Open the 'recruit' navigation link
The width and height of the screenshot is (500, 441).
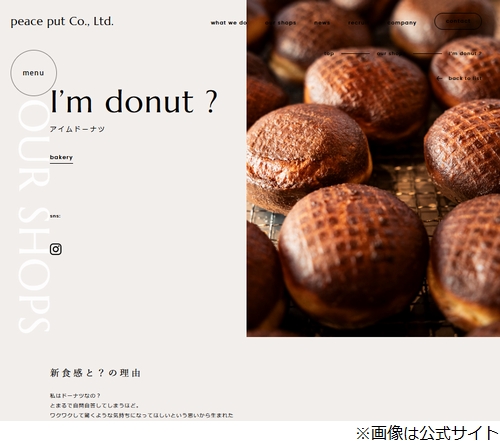[359, 23]
